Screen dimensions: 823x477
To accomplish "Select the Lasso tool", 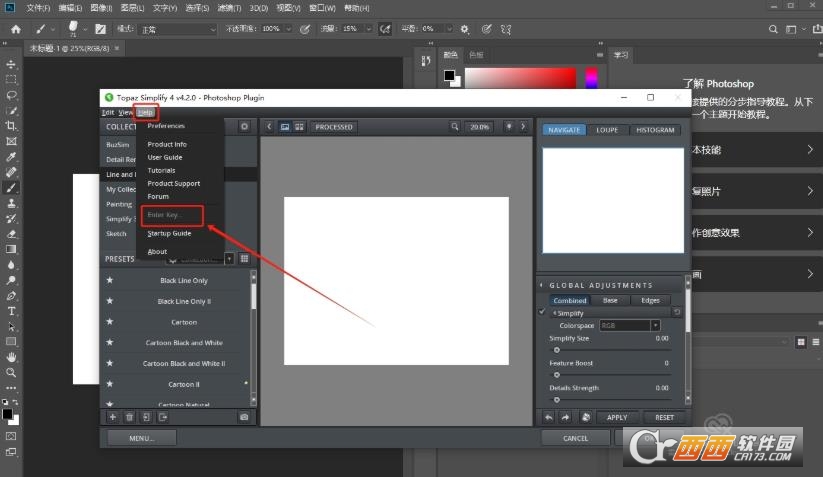I will (11, 95).
